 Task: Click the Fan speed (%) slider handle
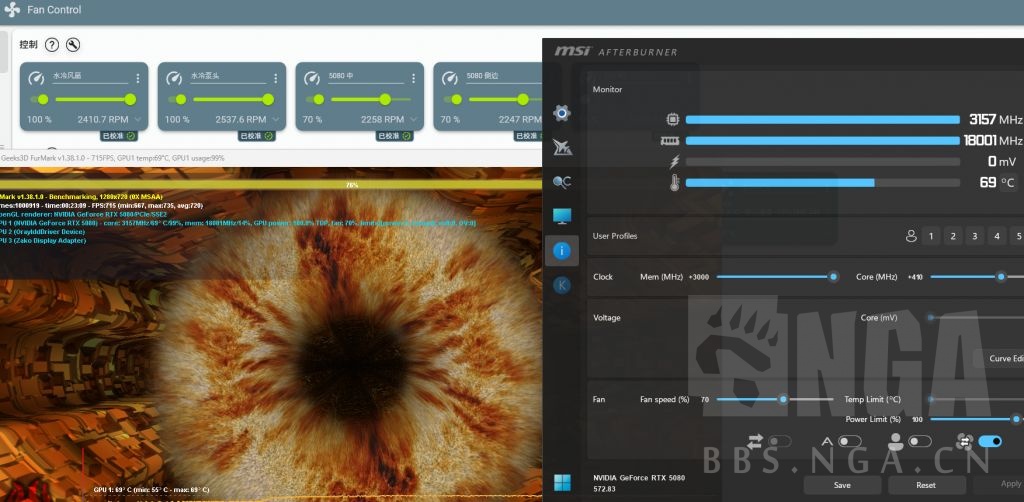click(x=783, y=399)
